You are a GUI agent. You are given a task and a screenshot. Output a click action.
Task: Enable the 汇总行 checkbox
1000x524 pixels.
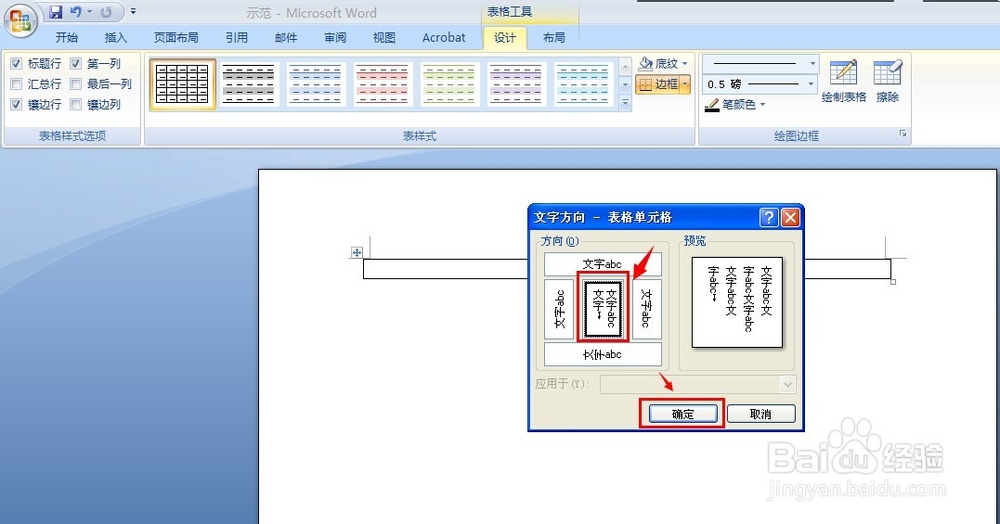click(17, 84)
